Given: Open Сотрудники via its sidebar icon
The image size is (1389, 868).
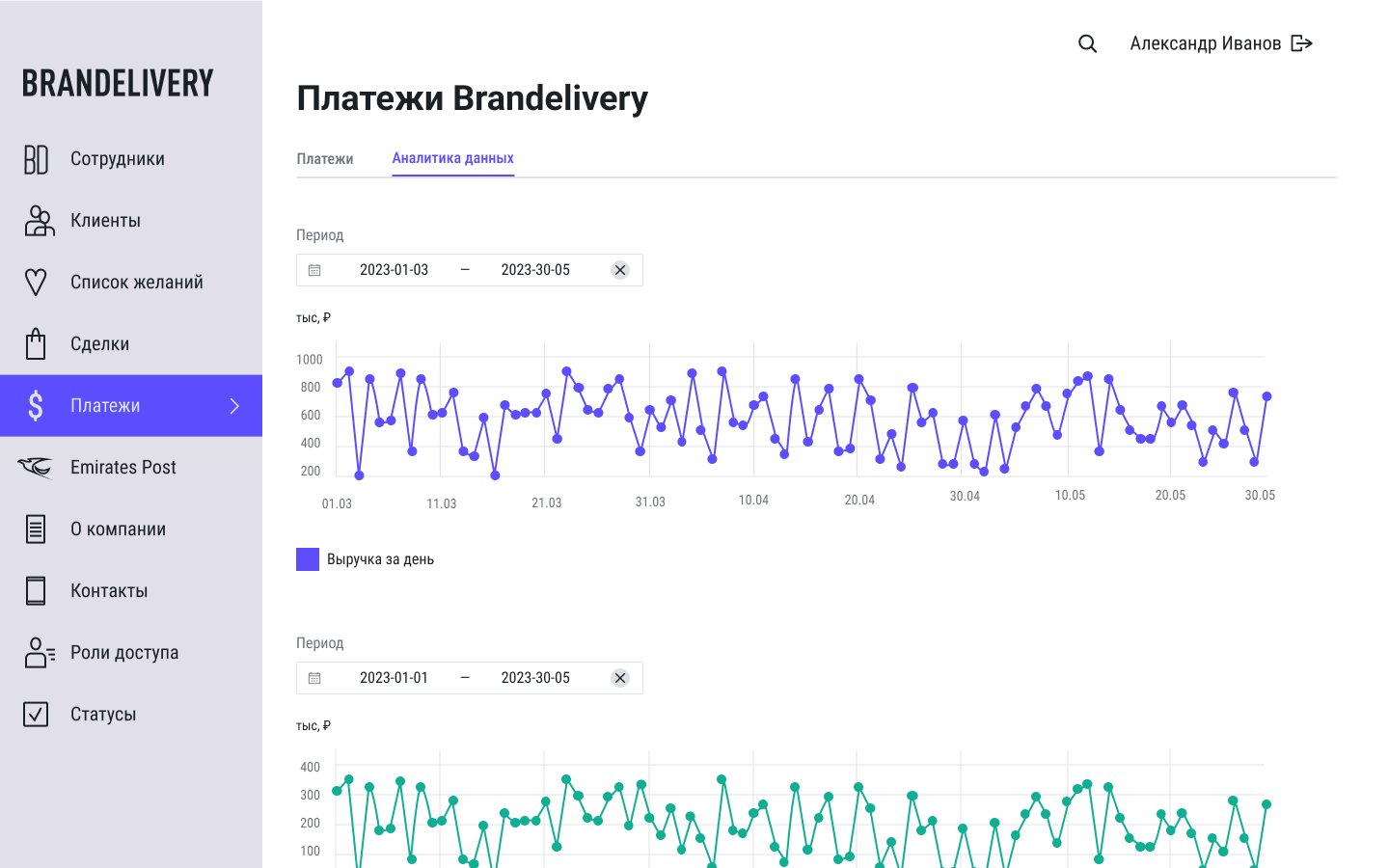Looking at the screenshot, I should click(x=36, y=159).
